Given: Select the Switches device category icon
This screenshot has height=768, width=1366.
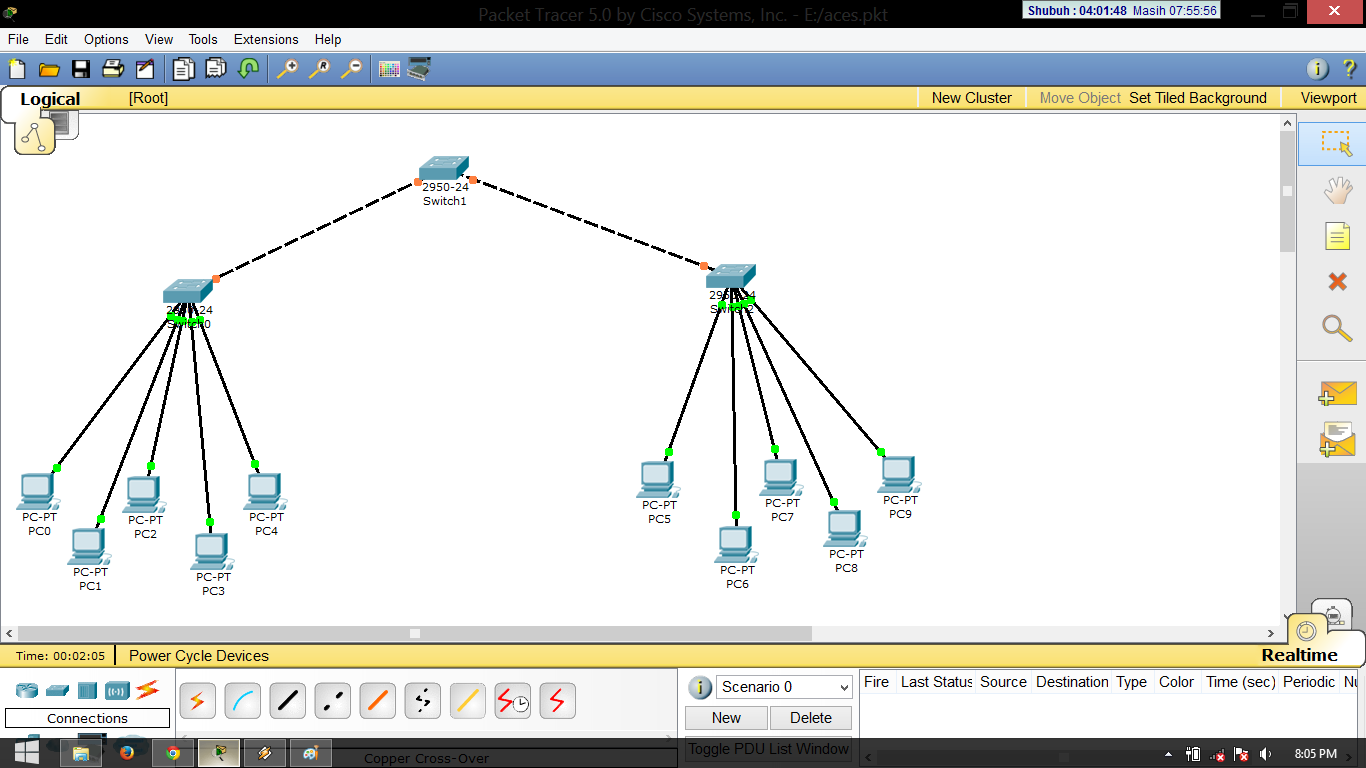Looking at the screenshot, I should (x=57, y=690).
